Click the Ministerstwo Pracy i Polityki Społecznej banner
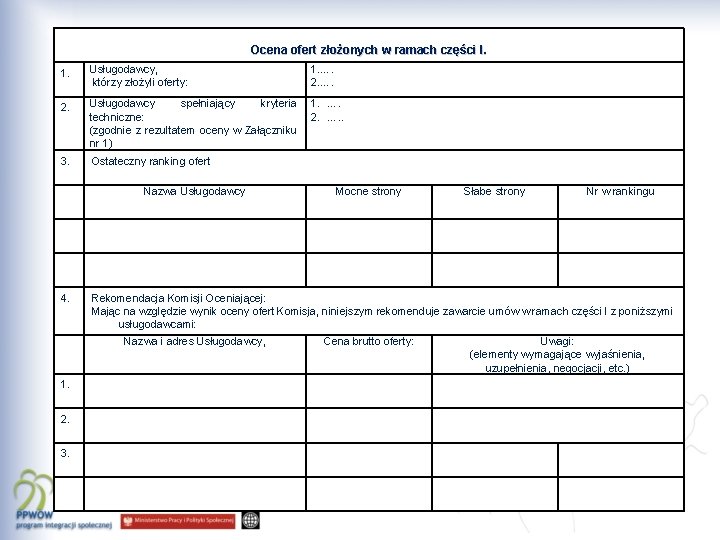This screenshot has width=720, height=540. click(x=178, y=521)
